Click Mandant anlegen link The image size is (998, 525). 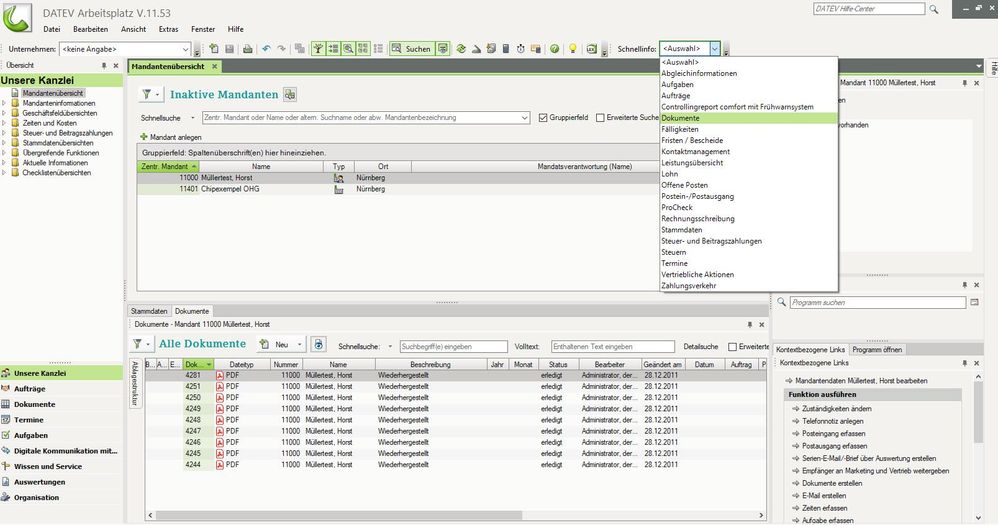(175, 136)
